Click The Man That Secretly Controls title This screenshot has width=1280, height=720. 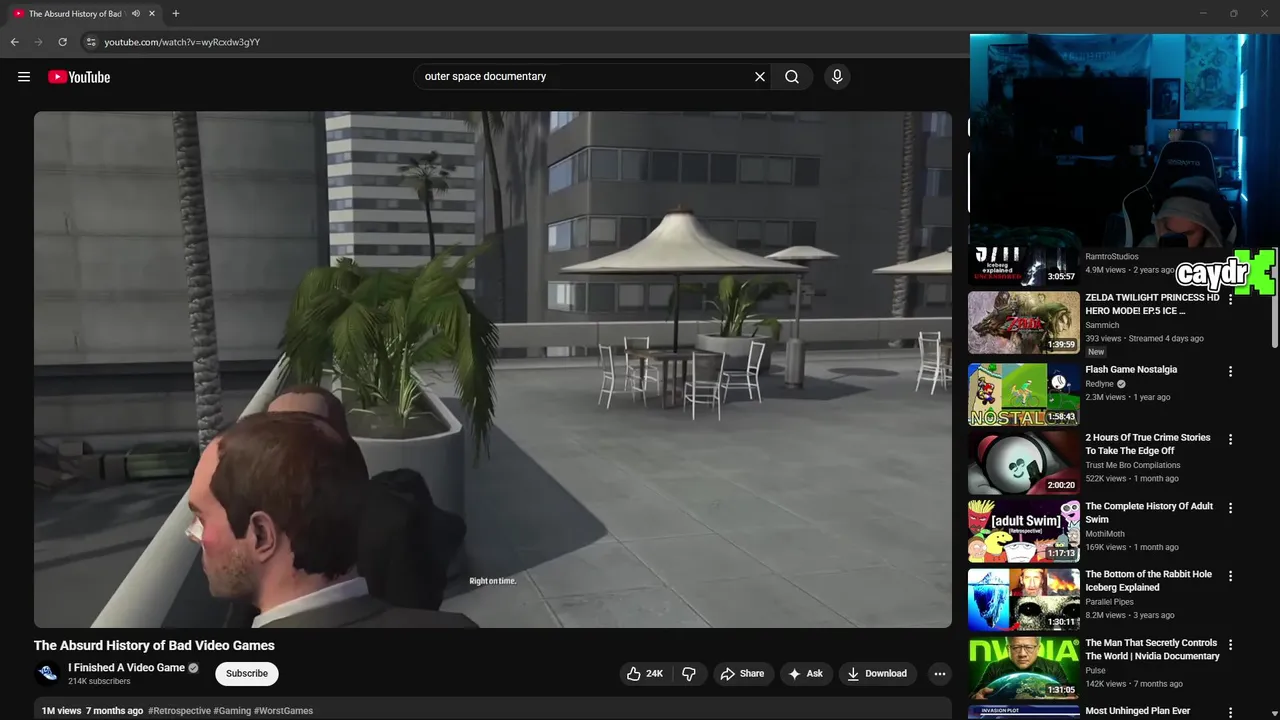click(1152, 650)
